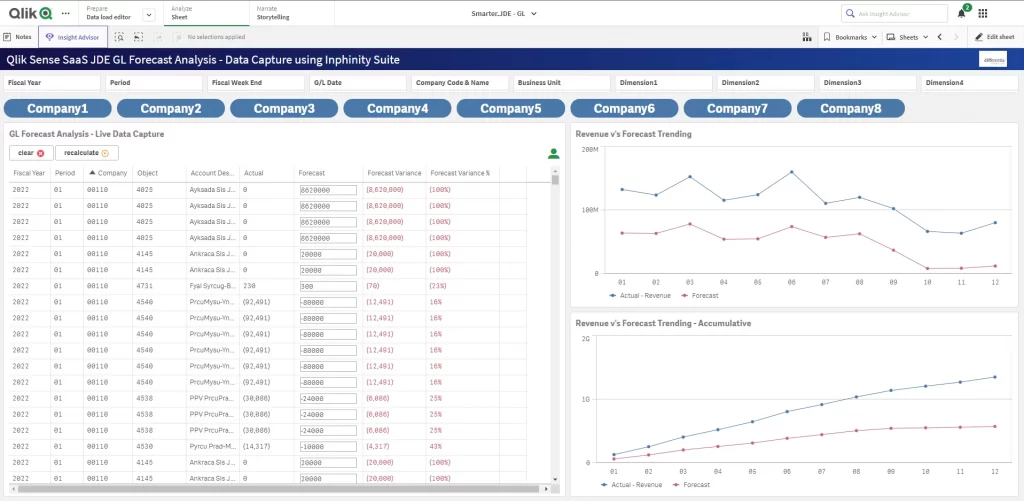This screenshot has height=501, width=1024.
Task: Open Dimension4 filter
Action: click(x=969, y=83)
